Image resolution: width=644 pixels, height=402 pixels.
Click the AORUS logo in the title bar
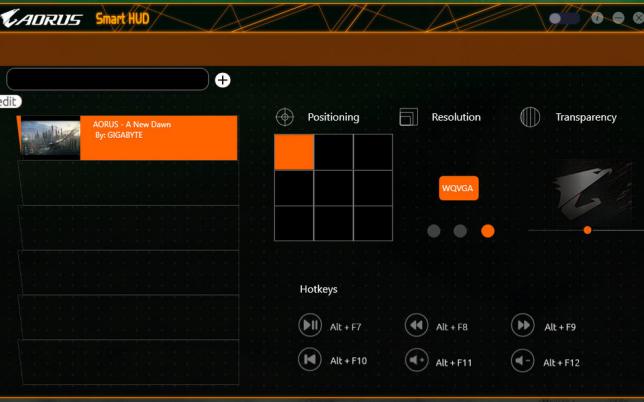coord(41,18)
